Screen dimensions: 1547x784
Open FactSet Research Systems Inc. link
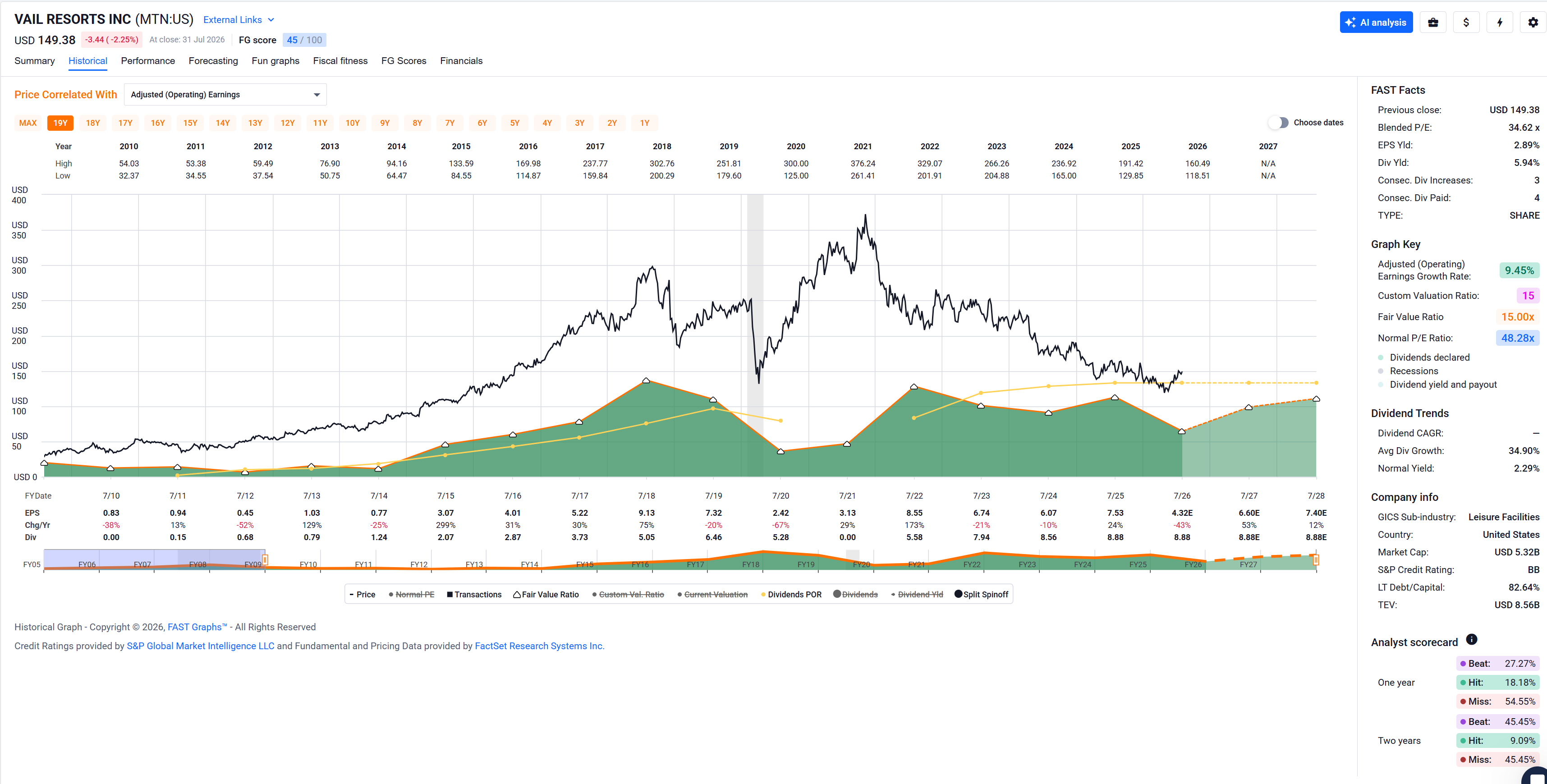click(539, 646)
